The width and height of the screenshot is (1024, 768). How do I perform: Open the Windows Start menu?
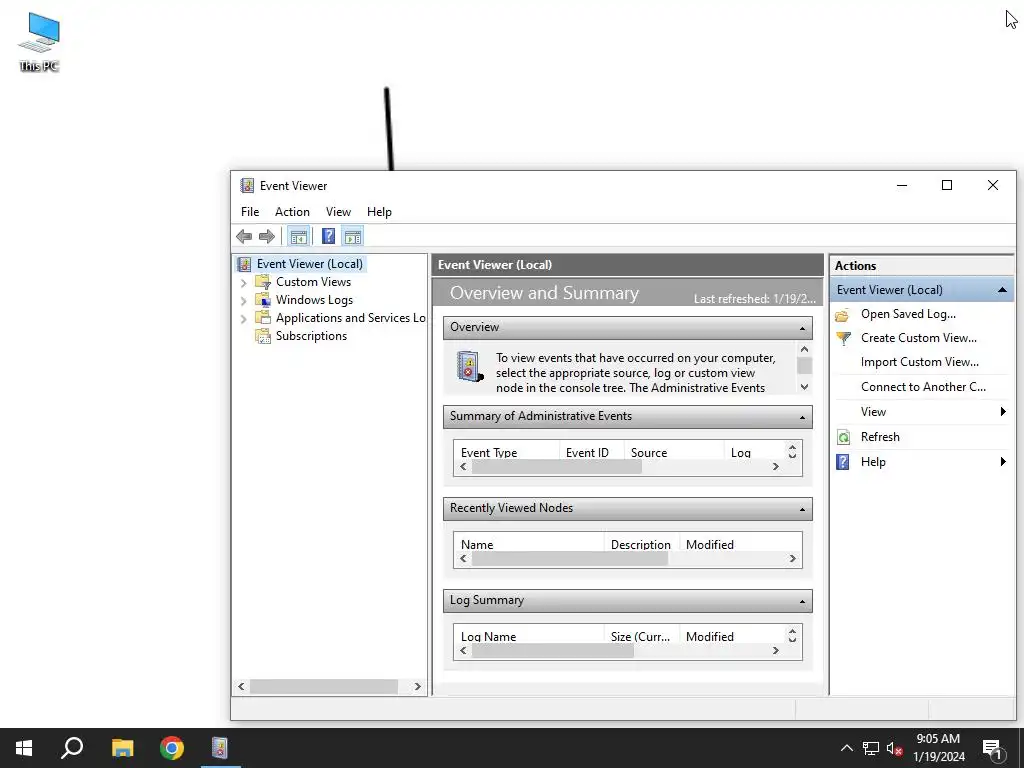[24, 748]
